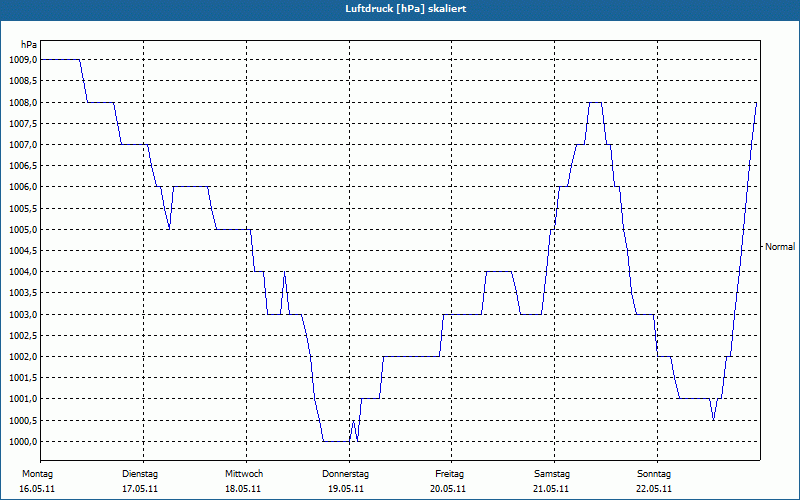
Task: Click the date 18.05.11
Action: pyautogui.click(x=243, y=489)
